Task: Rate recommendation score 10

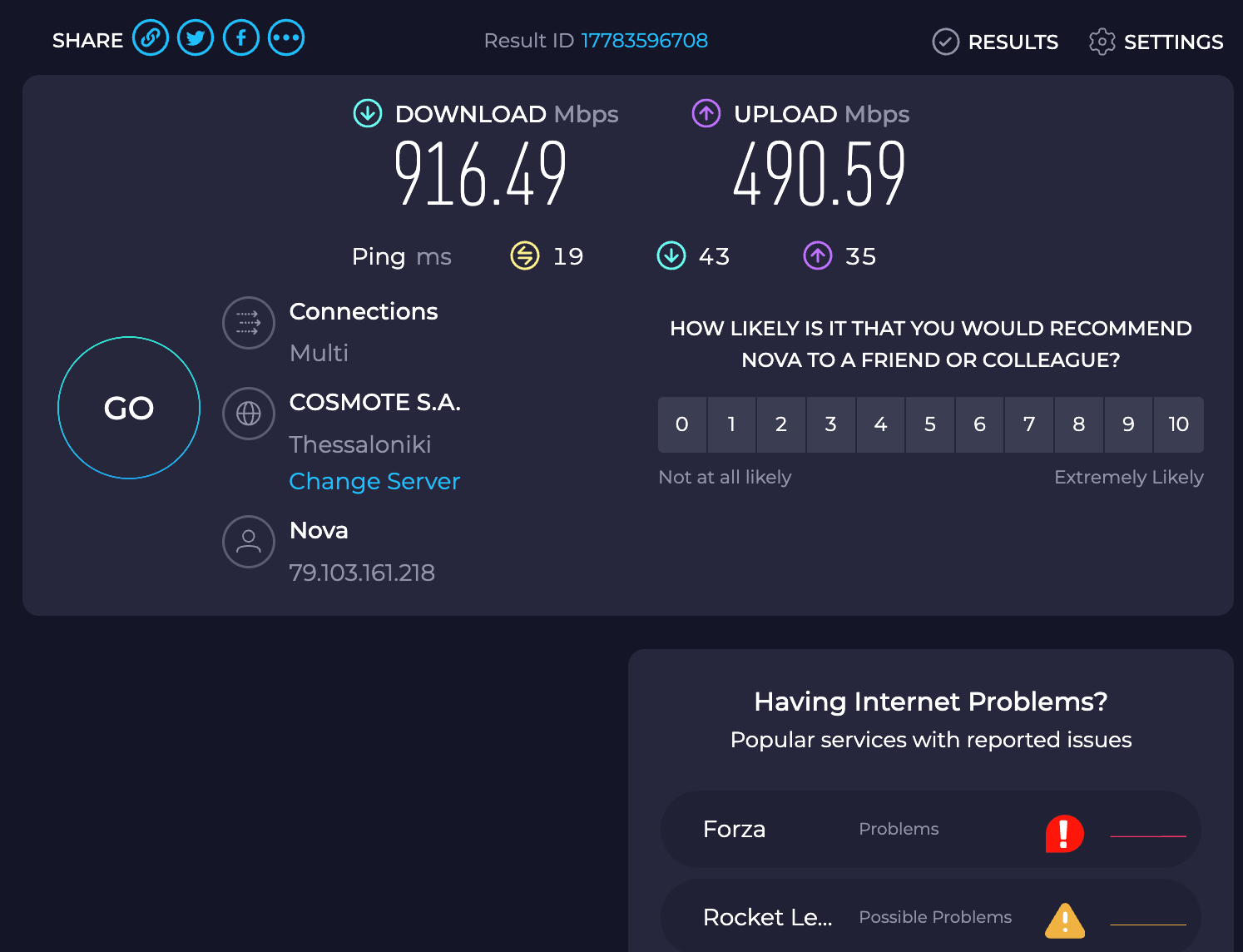Action: click(1179, 424)
